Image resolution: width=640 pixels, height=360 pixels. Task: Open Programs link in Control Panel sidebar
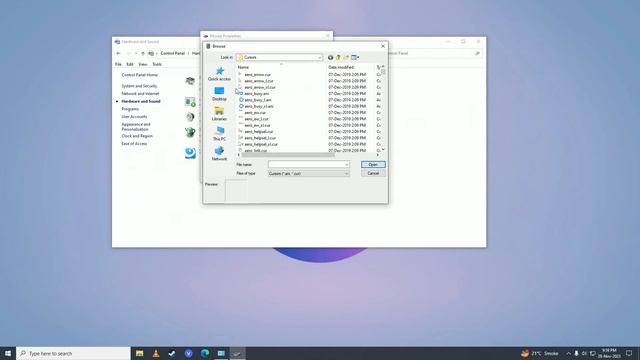coord(130,109)
